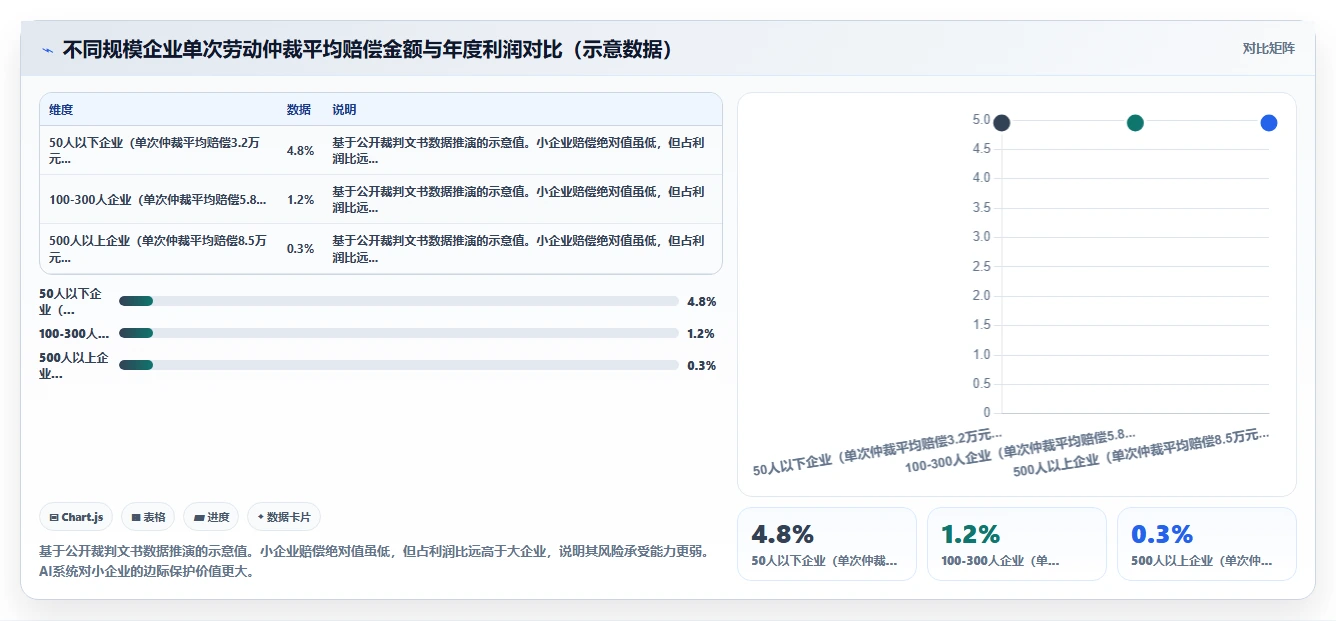Click the blue chart point for 500人以上企业

click(x=1268, y=122)
